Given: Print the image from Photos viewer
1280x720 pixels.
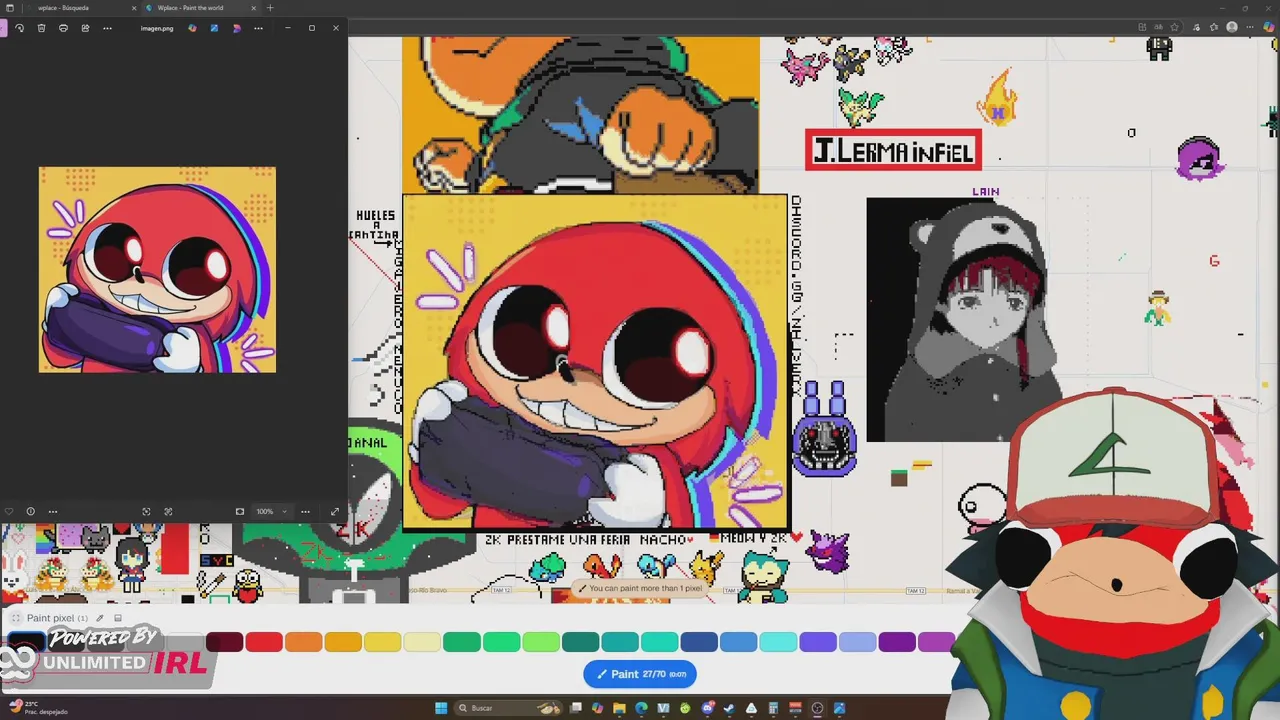Looking at the screenshot, I should (63, 28).
